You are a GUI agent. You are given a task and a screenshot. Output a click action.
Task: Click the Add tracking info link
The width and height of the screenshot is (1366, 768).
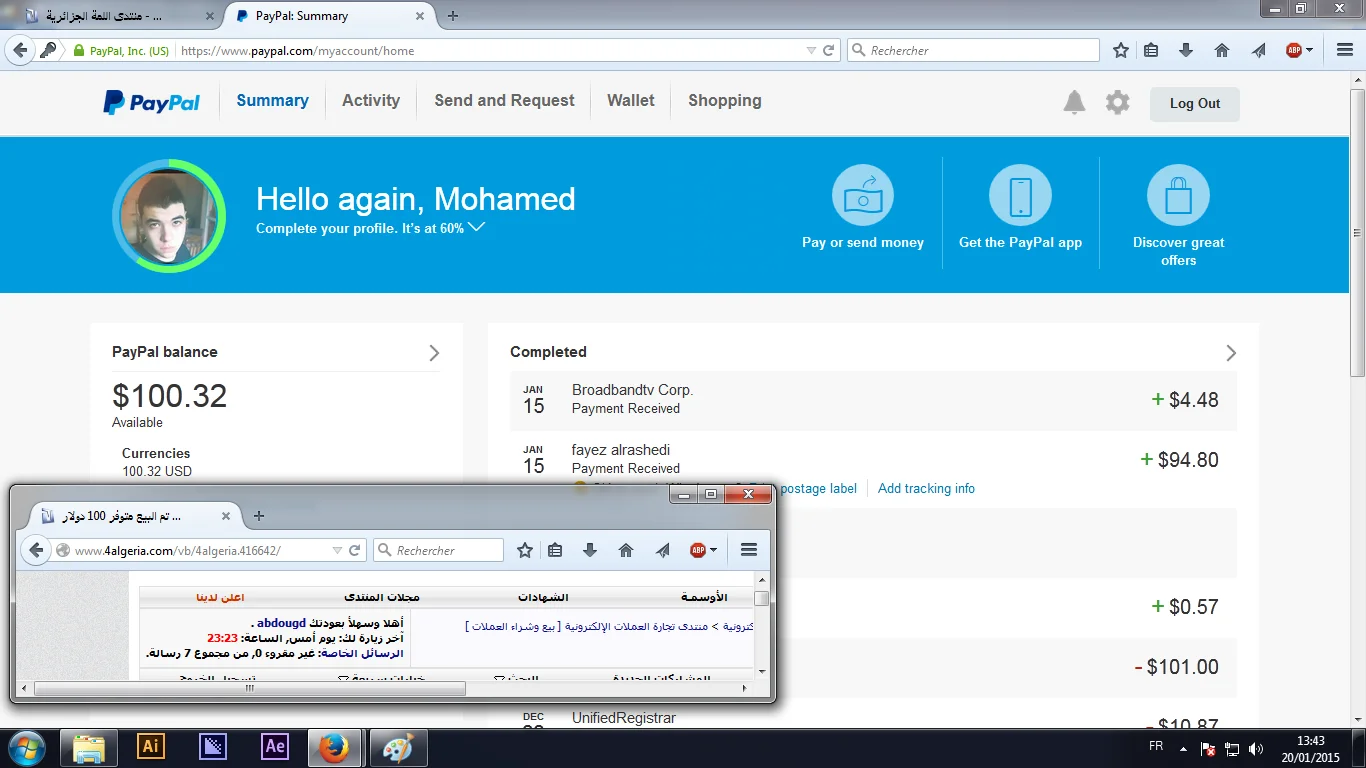click(x=926, y=489)
